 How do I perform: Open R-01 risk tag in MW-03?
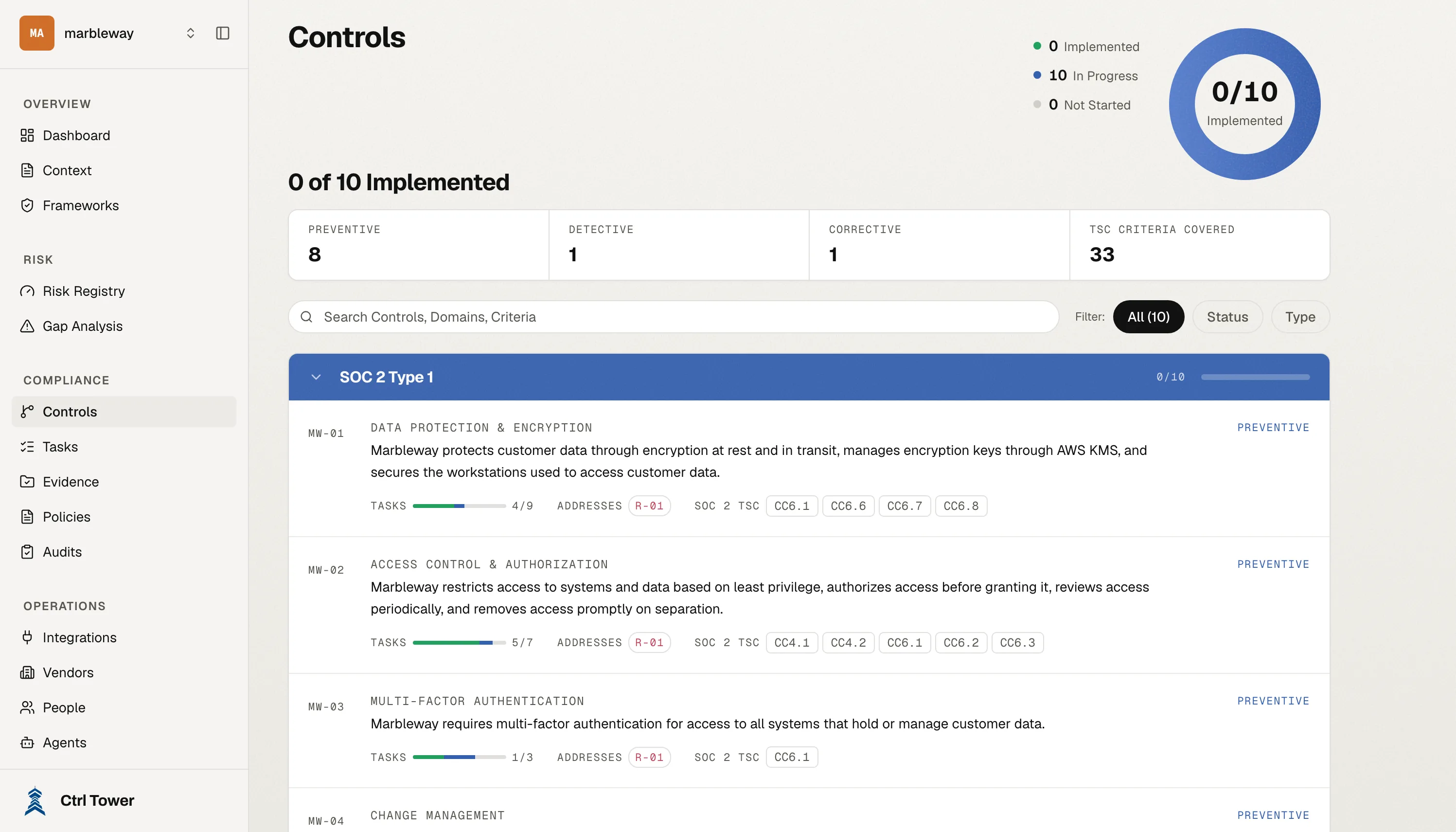(649, 757)
